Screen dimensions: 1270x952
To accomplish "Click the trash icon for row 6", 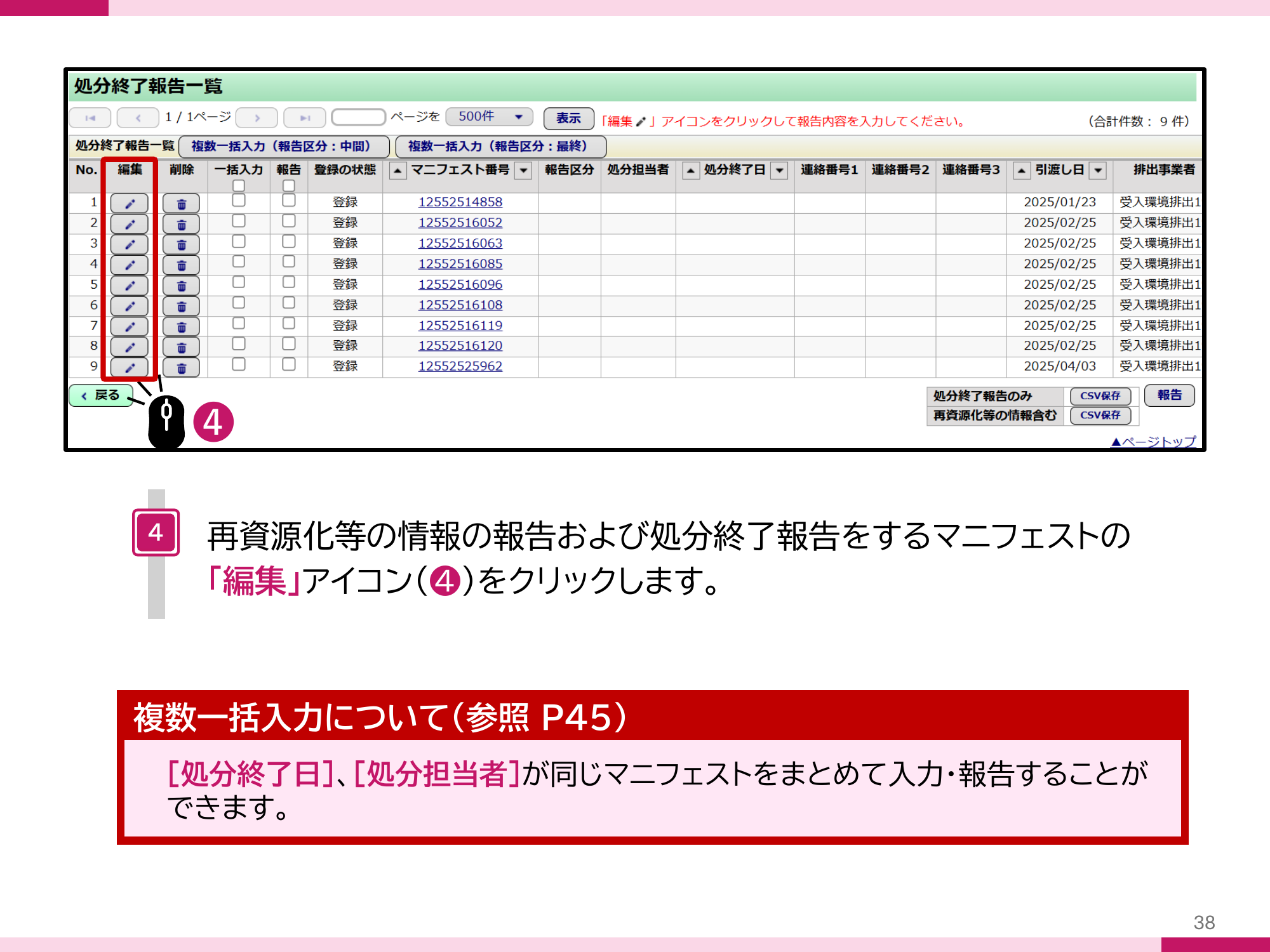I will click(181, 306).
